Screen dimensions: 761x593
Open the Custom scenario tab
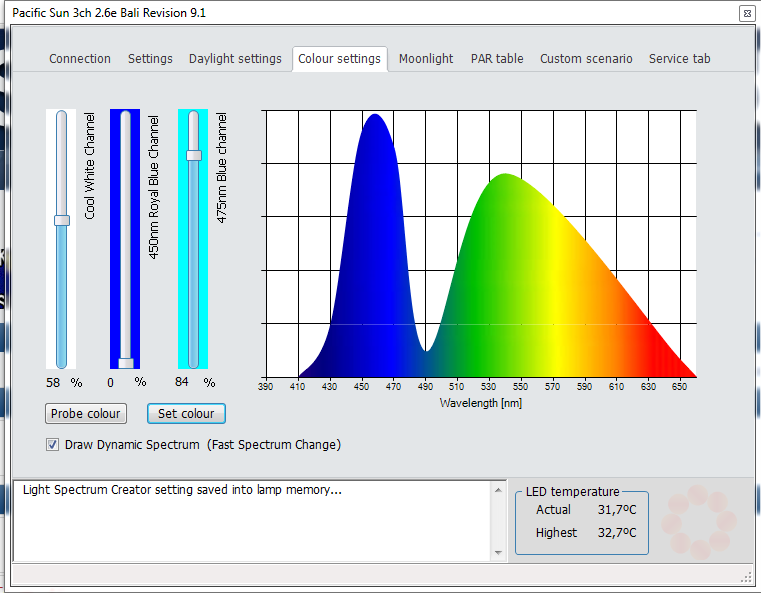pos(586,59)
